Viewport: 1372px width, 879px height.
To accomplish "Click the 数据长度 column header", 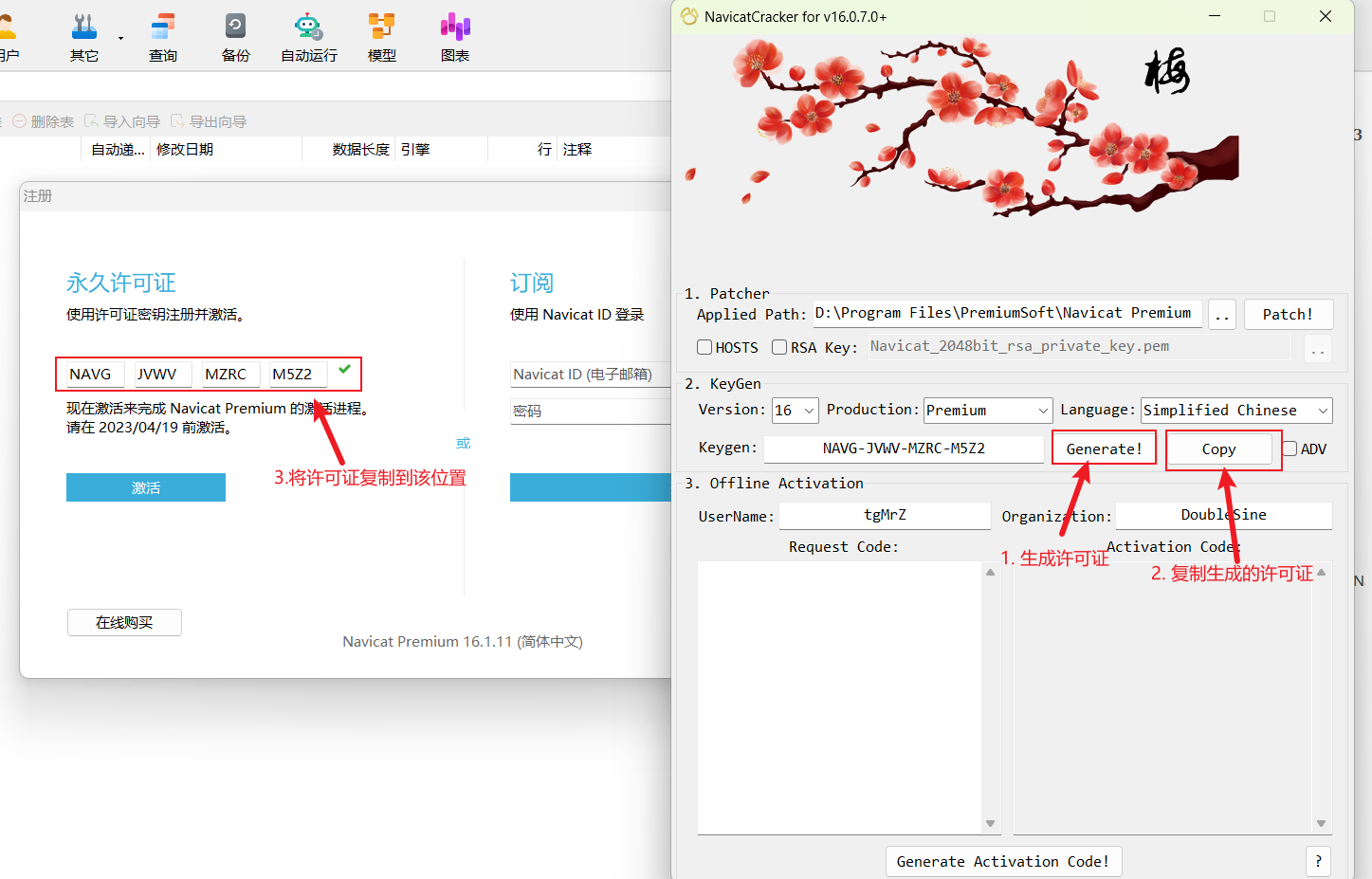I will [360, 150].
